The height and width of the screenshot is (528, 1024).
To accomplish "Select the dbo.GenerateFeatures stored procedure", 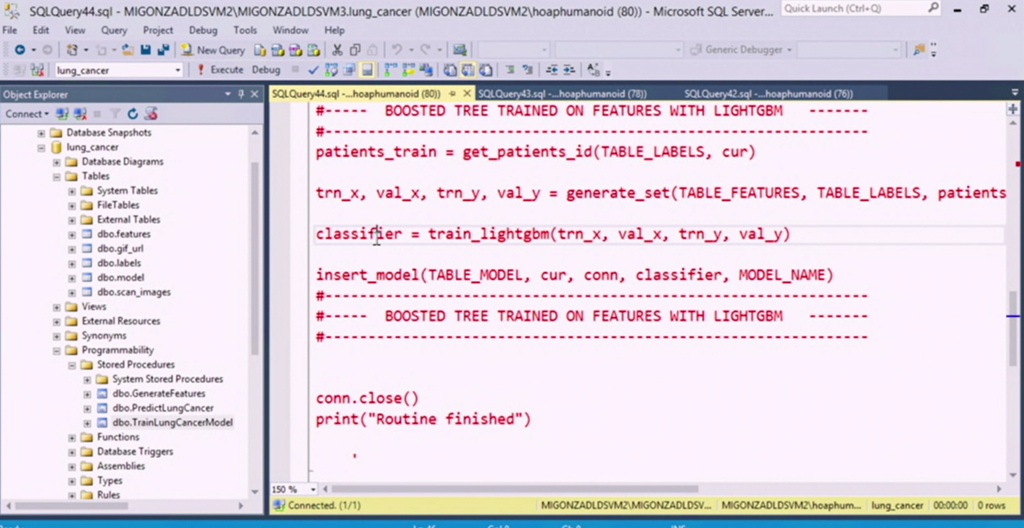I will 159,393.
